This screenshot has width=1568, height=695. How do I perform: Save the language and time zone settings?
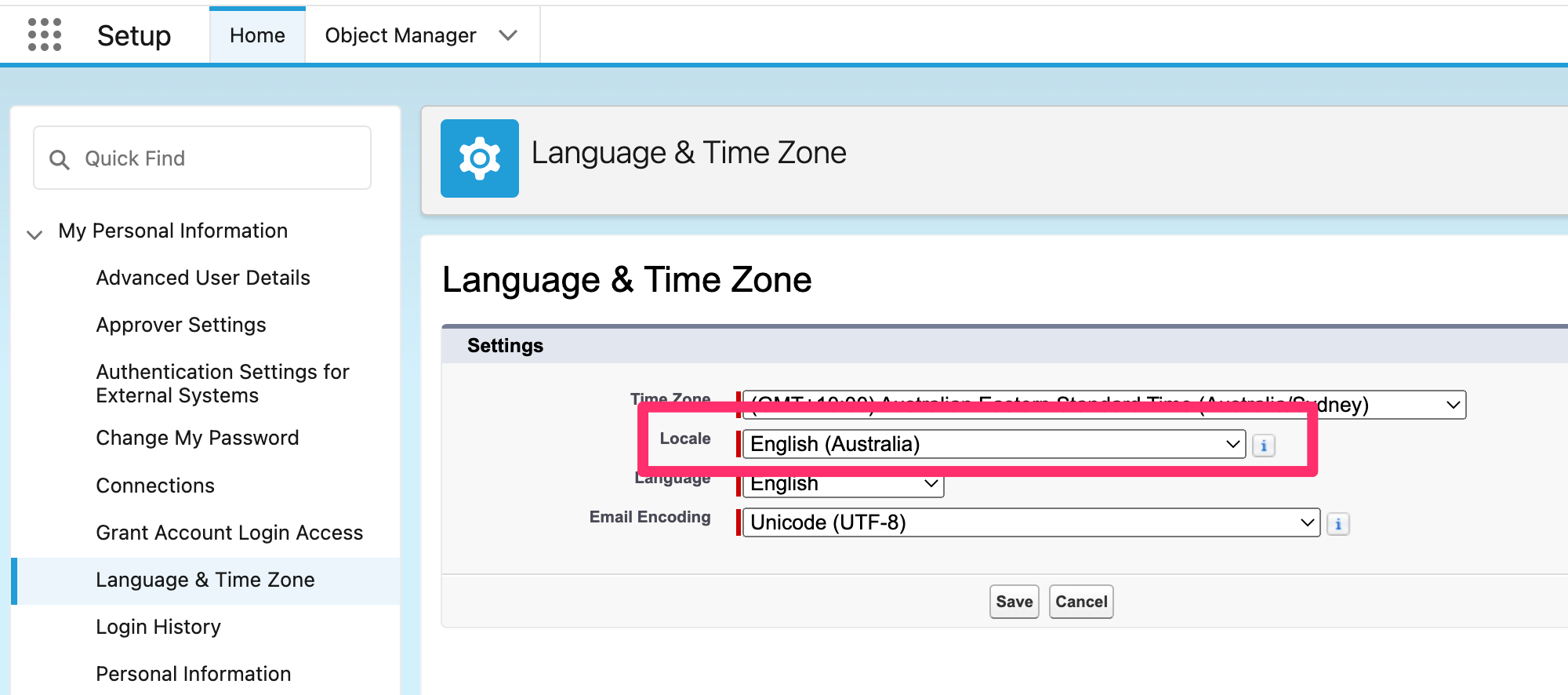[x=1014, y=602]
